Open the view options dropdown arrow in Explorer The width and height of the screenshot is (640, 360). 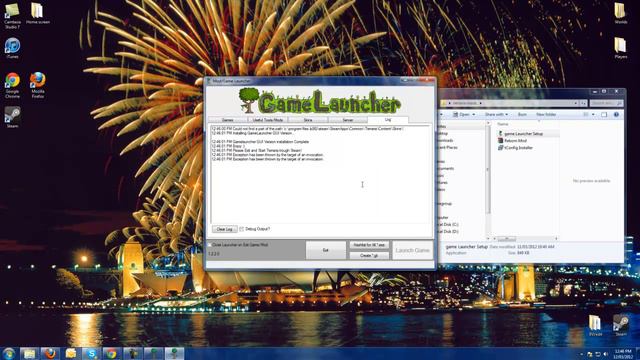pos(593,115)
